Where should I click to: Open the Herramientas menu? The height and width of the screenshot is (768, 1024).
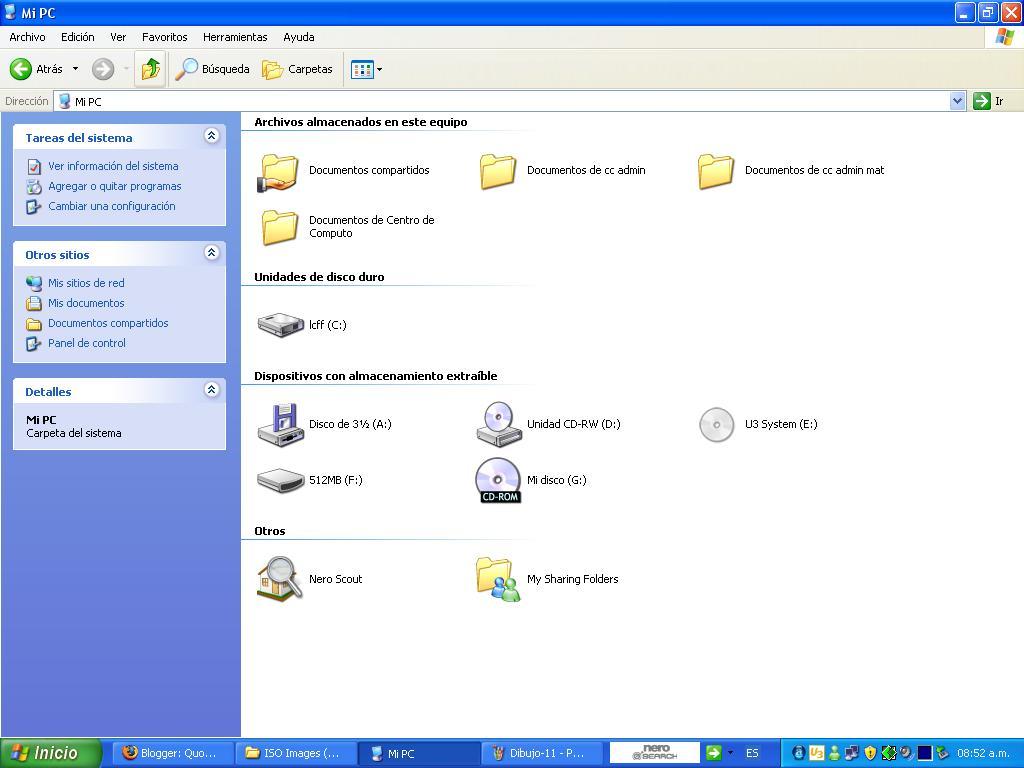[x=235, y=37]
